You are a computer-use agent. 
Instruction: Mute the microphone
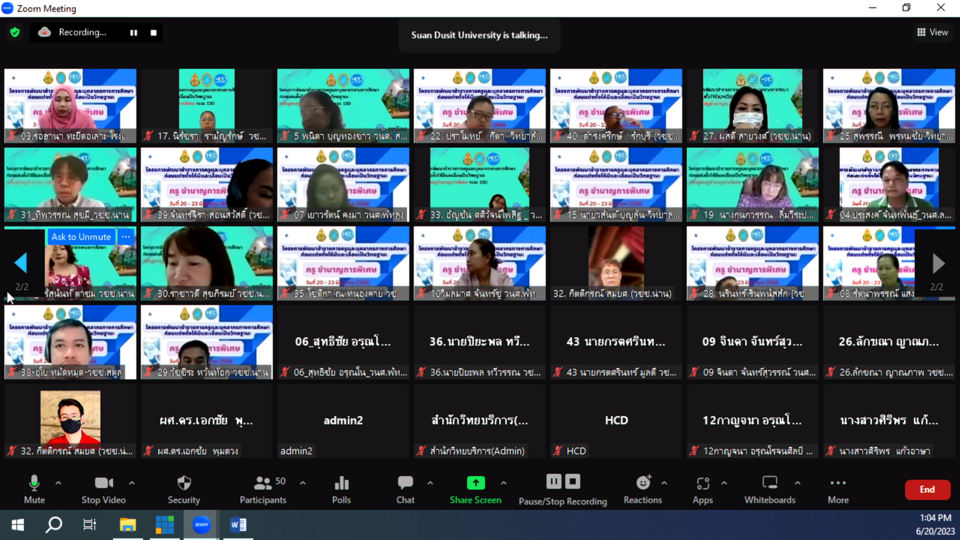pyautogui.click(x=34, y=487)
